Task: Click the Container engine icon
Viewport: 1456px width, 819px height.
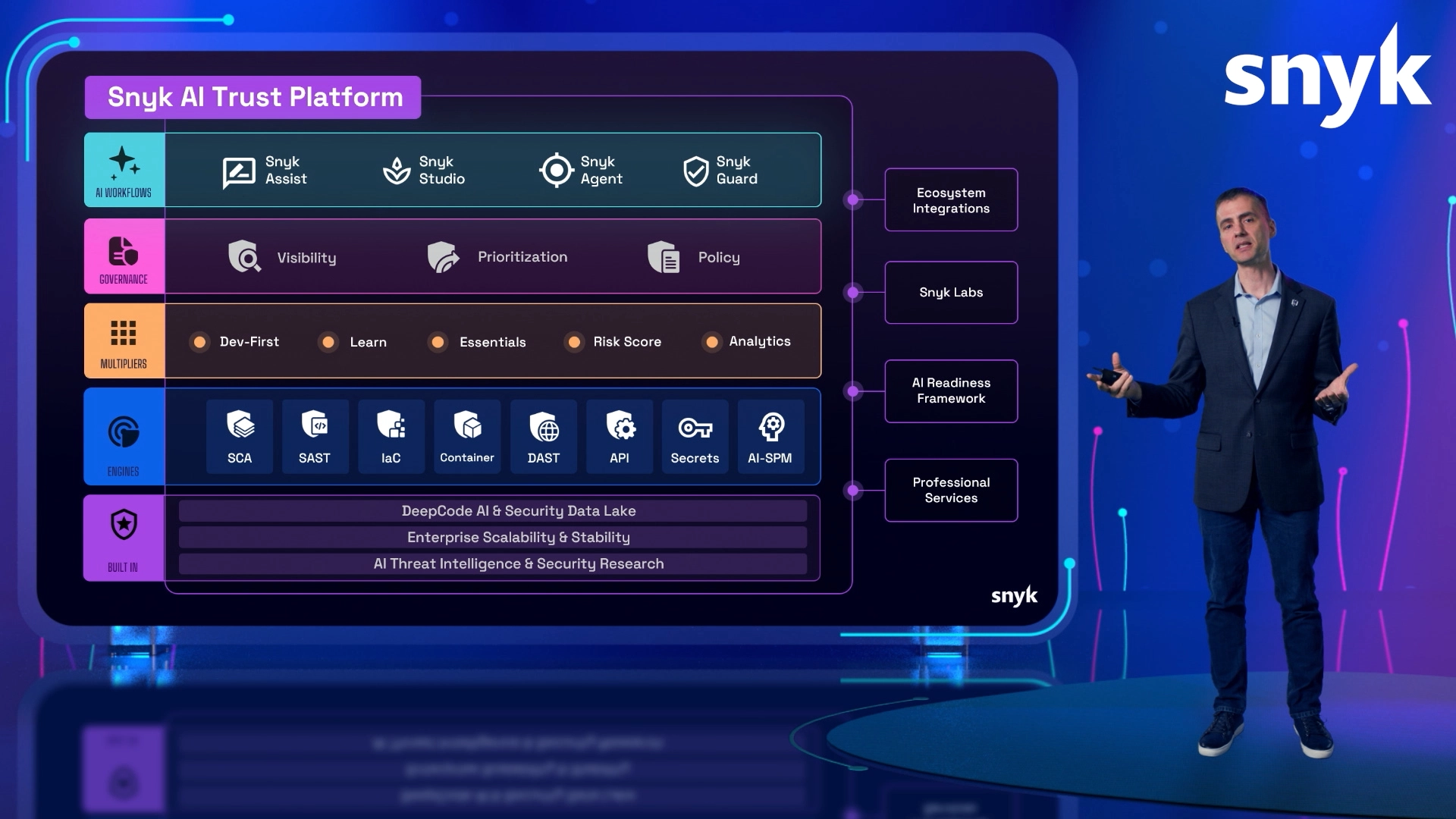Action: coord(467,425)
